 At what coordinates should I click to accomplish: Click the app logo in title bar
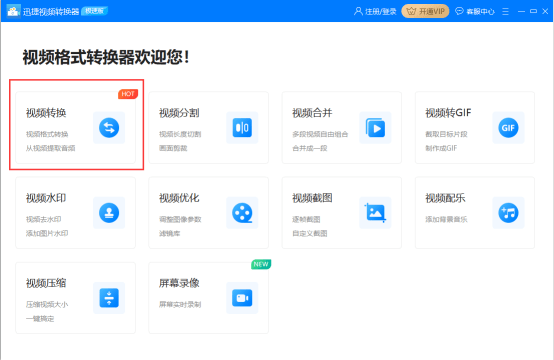[x=14, y=11]
